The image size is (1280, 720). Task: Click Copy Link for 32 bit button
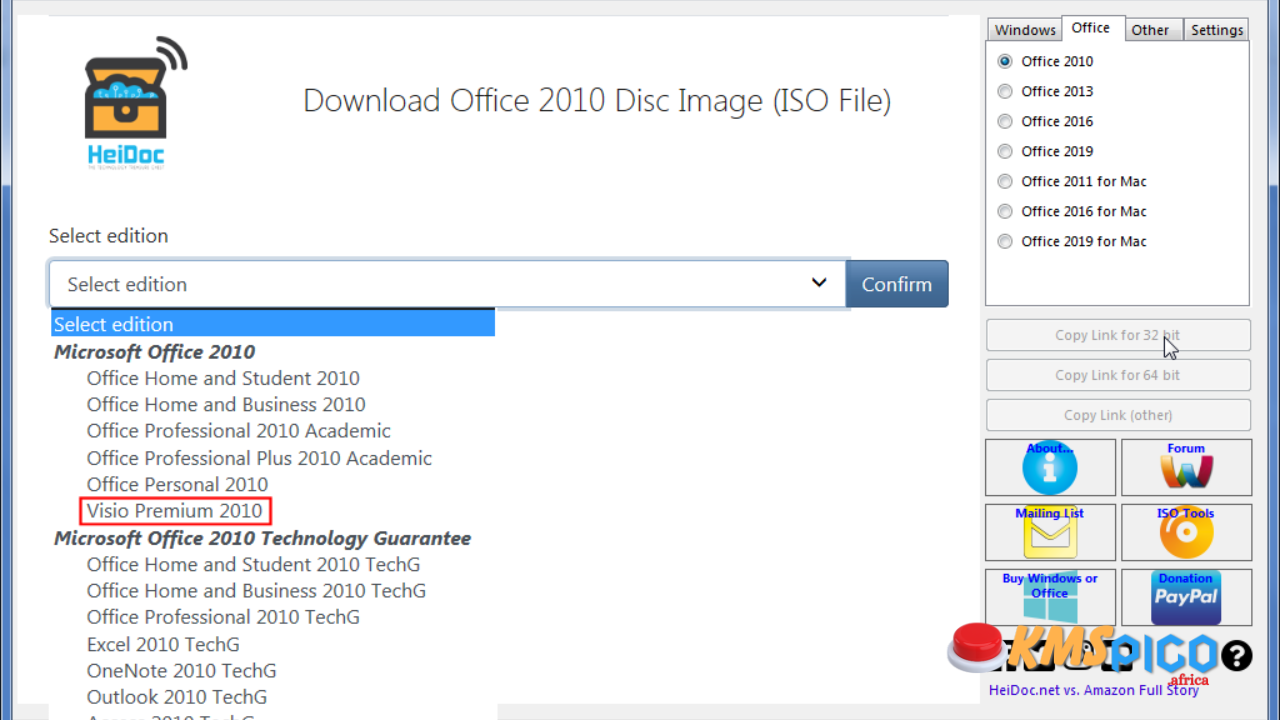coord(1118,335)
